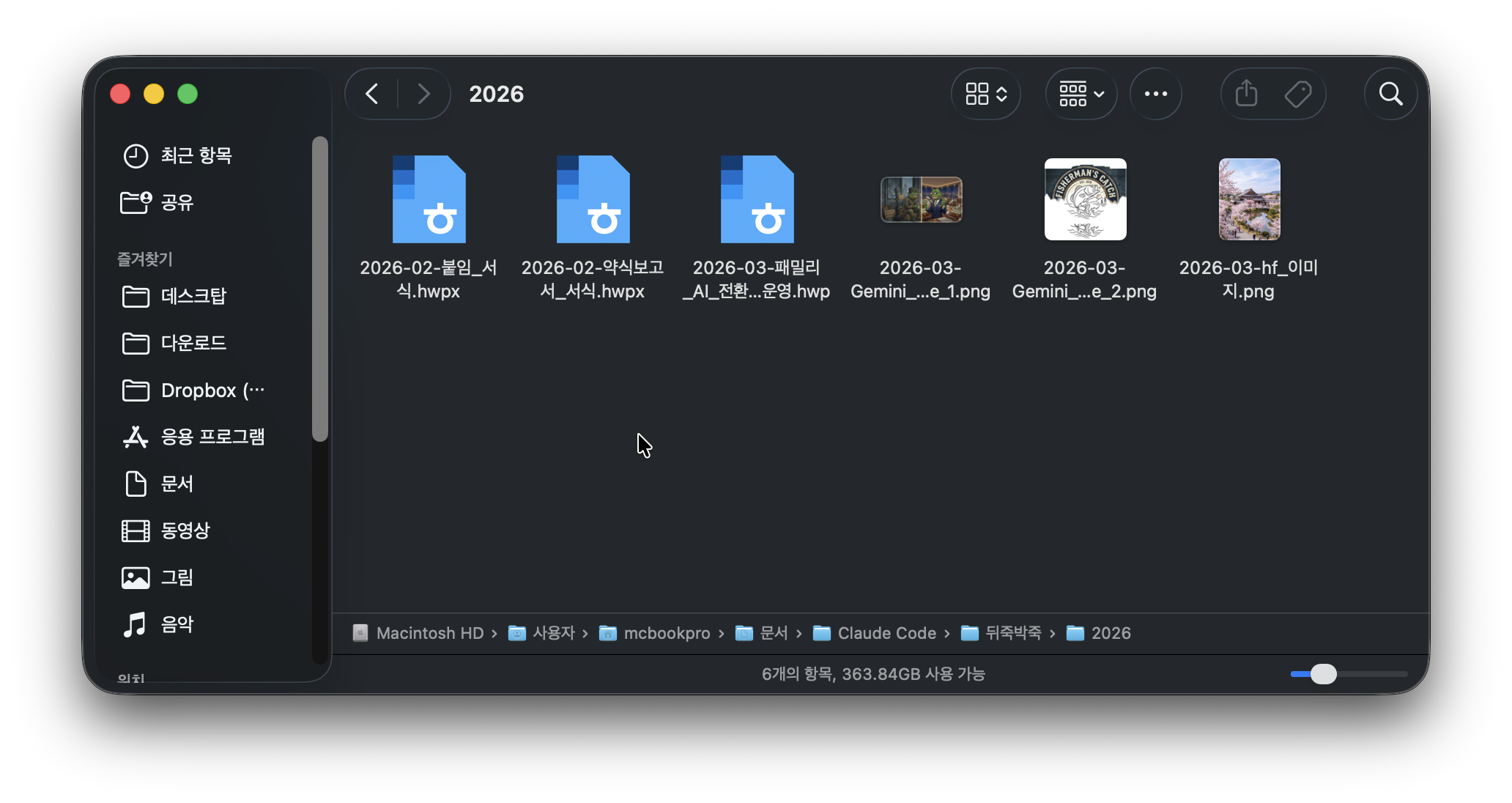Go to 다운로드 folder in sidebar
The width and height of the screenshot is (1512, 803).
193,343
